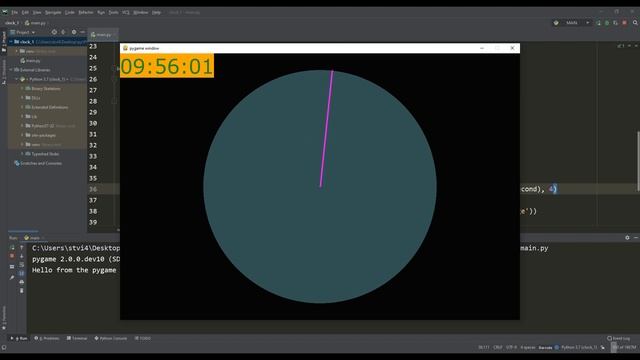Image resolution: width=640 pixels, height=360 pixels.
Task: Click the pin tab icon in Run panel
Action: [x=12, y=278]
